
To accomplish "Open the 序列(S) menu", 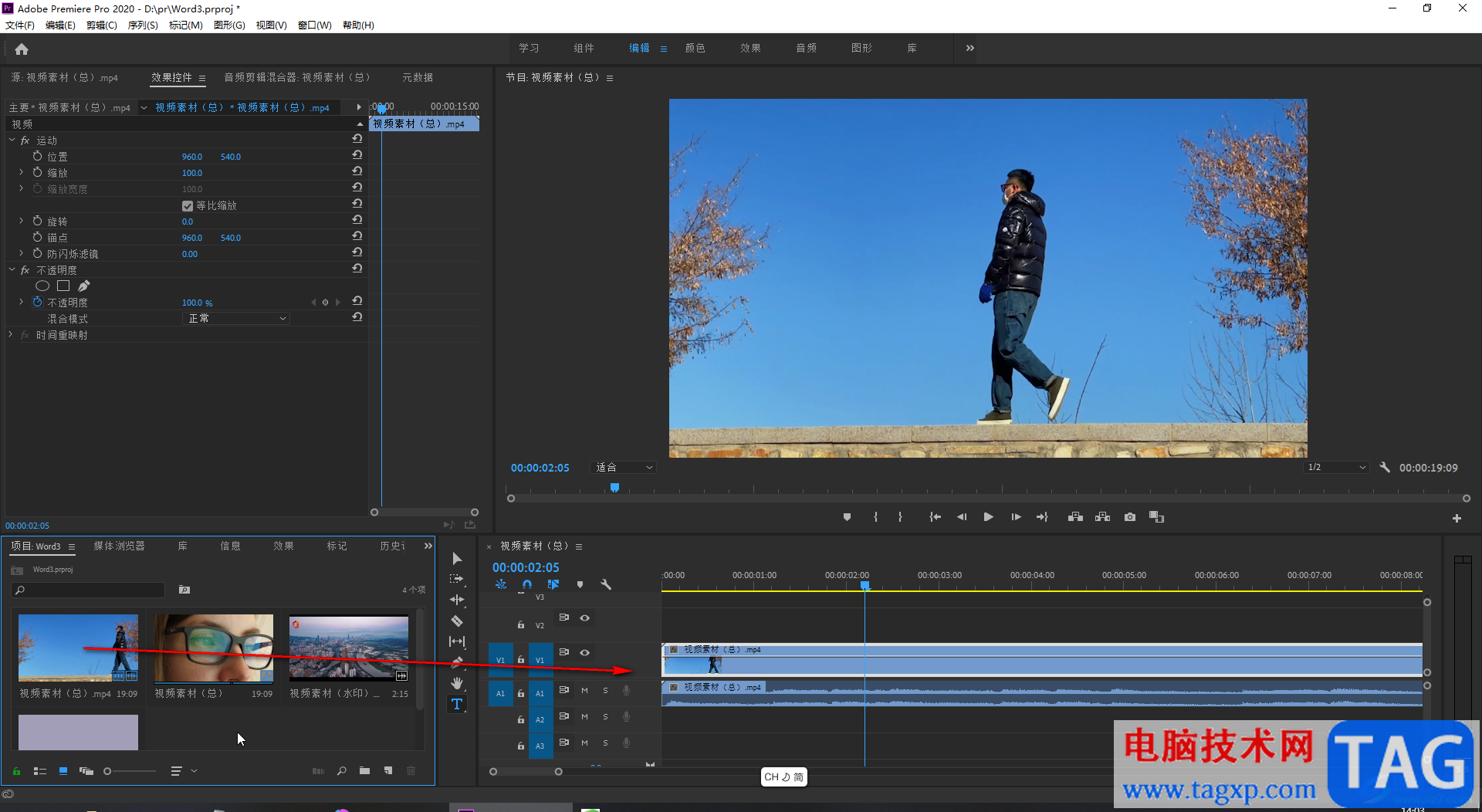I will point(143,25).
